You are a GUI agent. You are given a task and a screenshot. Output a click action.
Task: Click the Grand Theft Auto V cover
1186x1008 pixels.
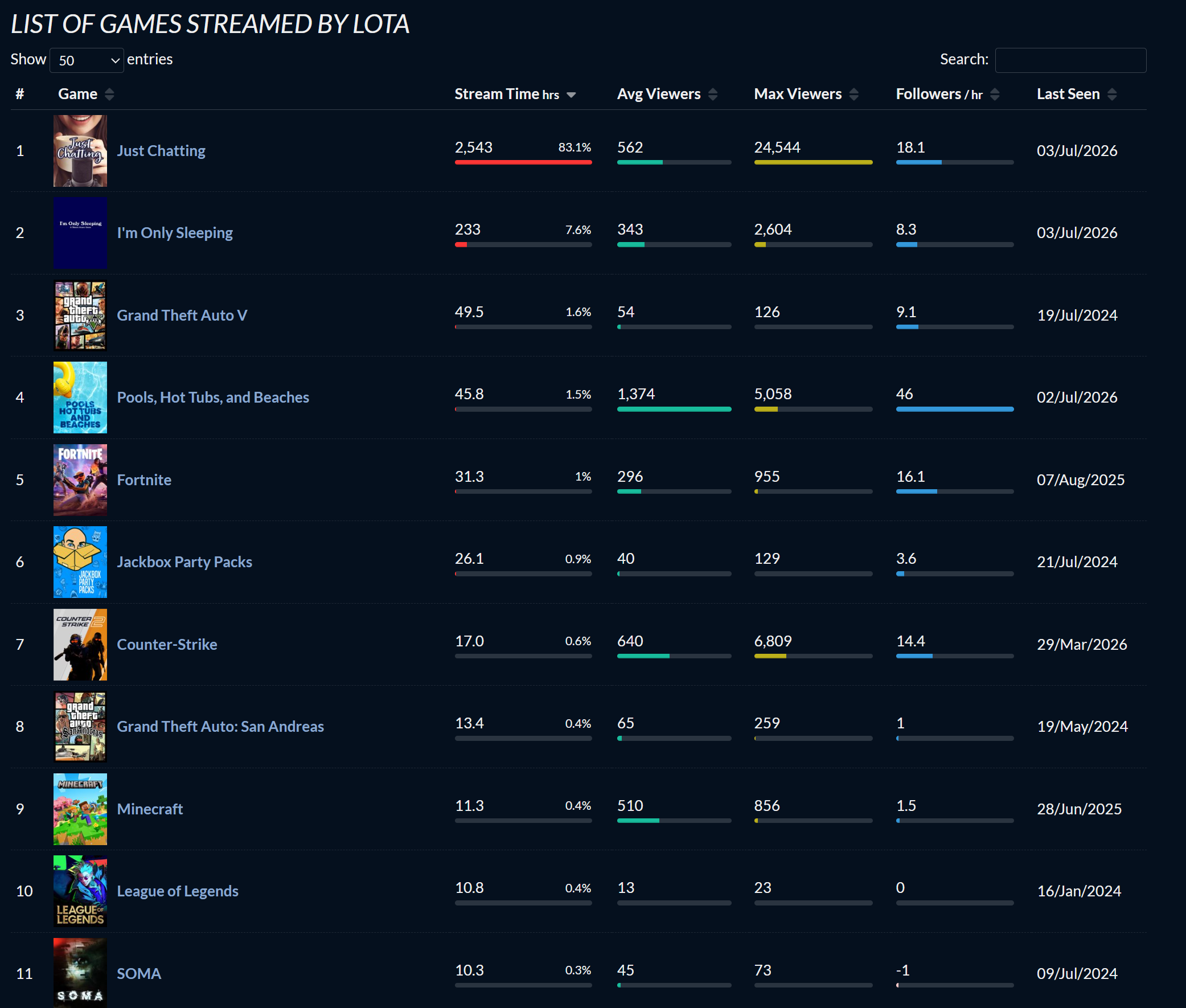click(x=80, y=315)
